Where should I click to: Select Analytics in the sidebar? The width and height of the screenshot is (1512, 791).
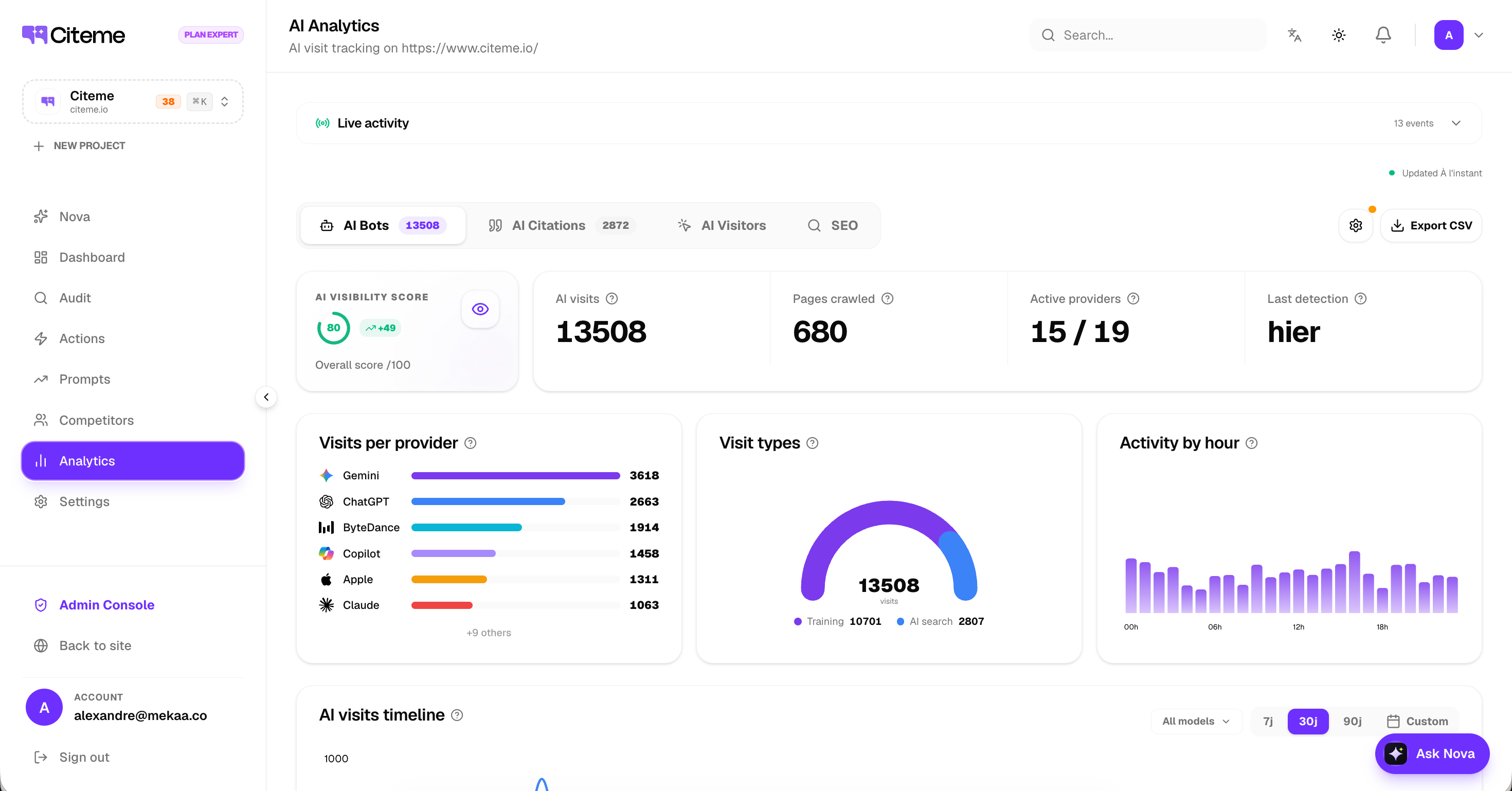click(x=133, y=461)
